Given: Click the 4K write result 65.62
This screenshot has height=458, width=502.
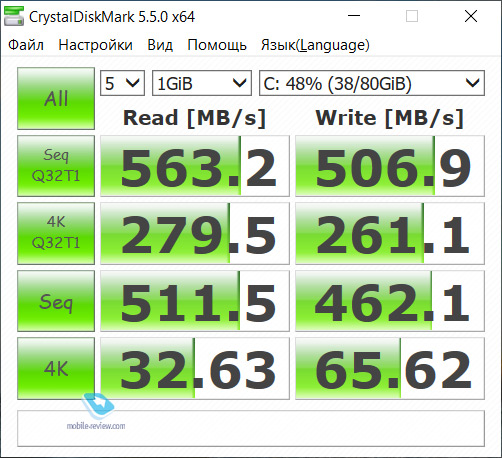Looking at the screenshot, I should (390, 368).
